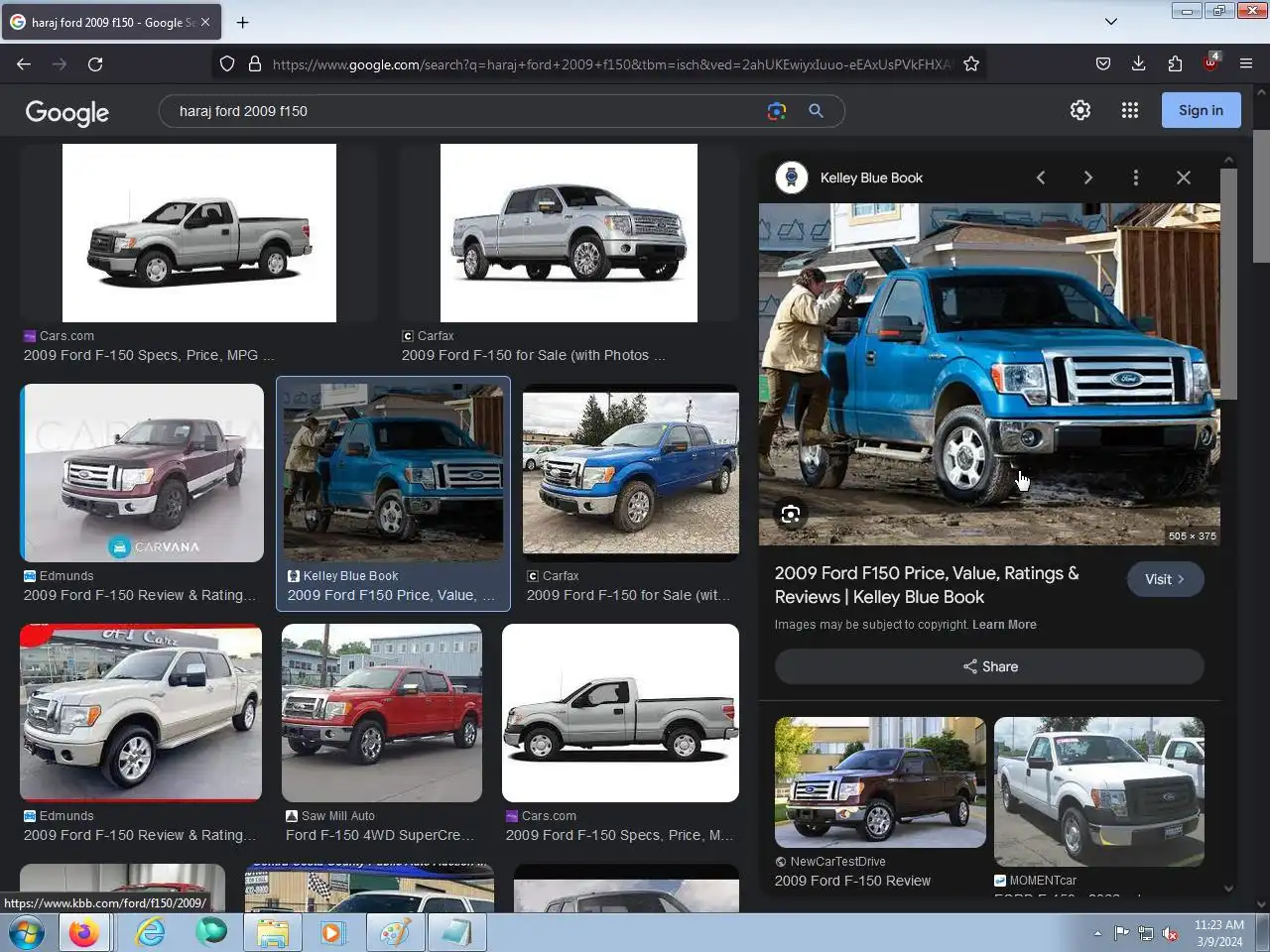This screenshot has height=952, width=1270.
Task: Show hidden system tray icons
Action: [x=1097, y=933]
